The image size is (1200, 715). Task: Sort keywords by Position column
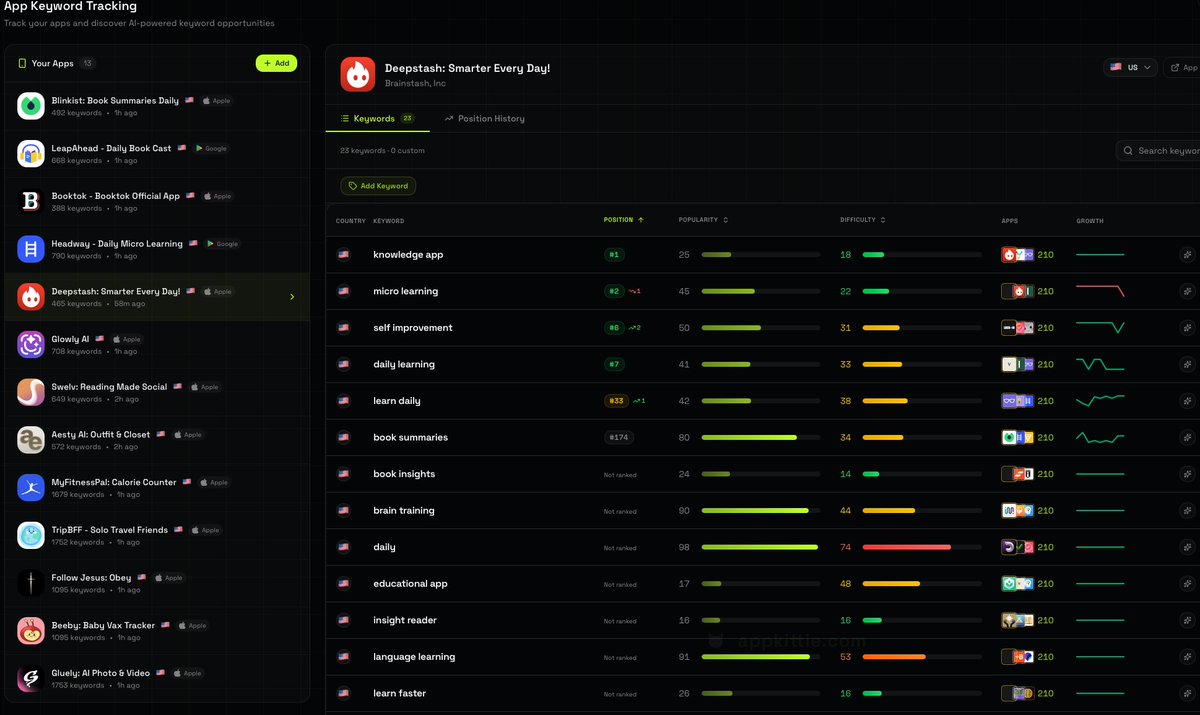pyautogui.click(x=624, y=220)
